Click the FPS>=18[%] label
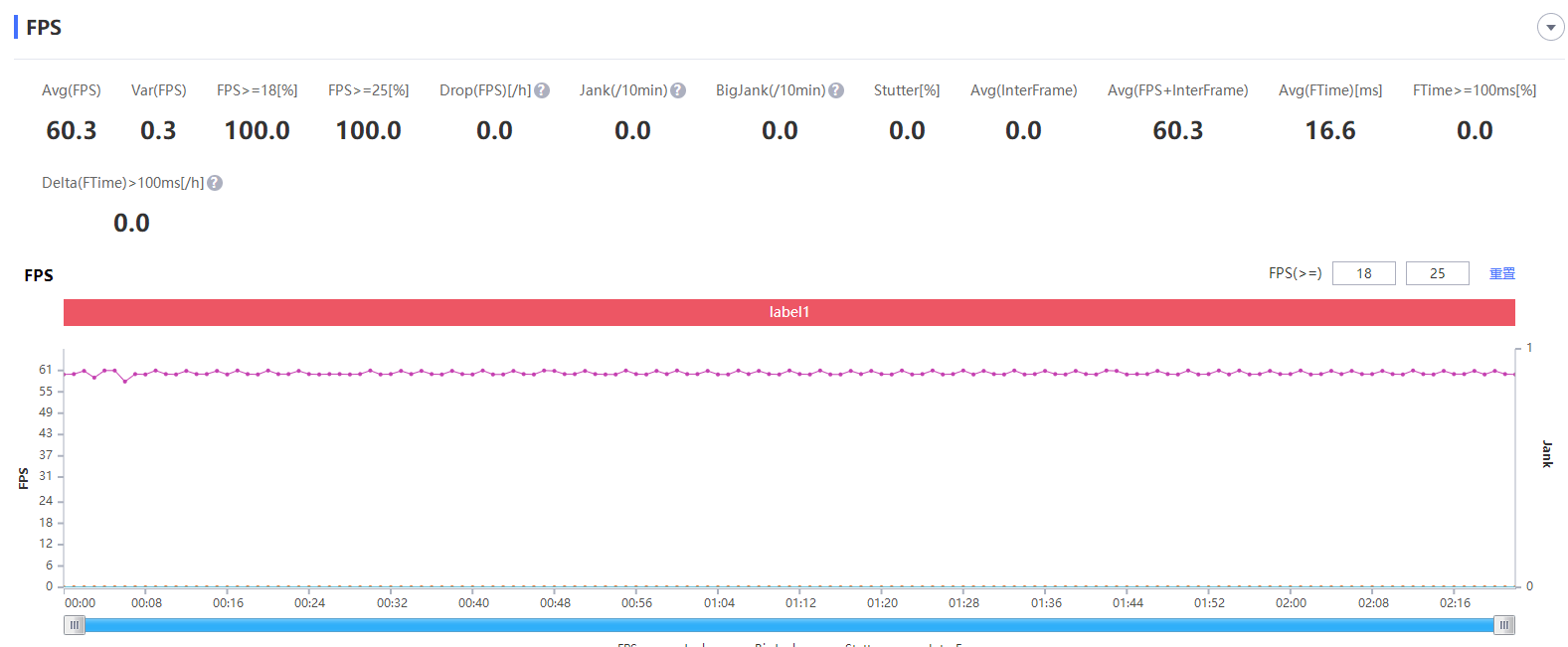This screenshot has width=1568, height=647. [x=258, y=90]
